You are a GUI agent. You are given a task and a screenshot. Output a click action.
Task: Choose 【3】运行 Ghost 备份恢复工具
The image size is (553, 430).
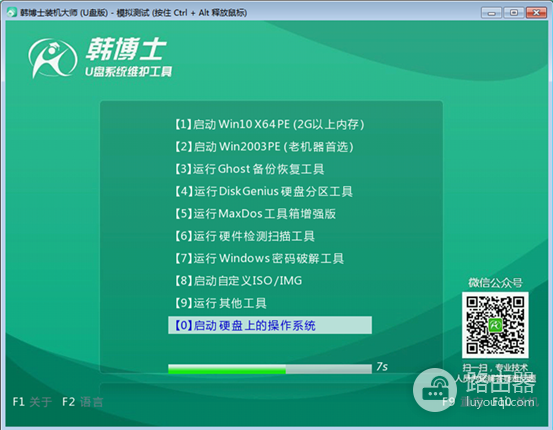249,169
